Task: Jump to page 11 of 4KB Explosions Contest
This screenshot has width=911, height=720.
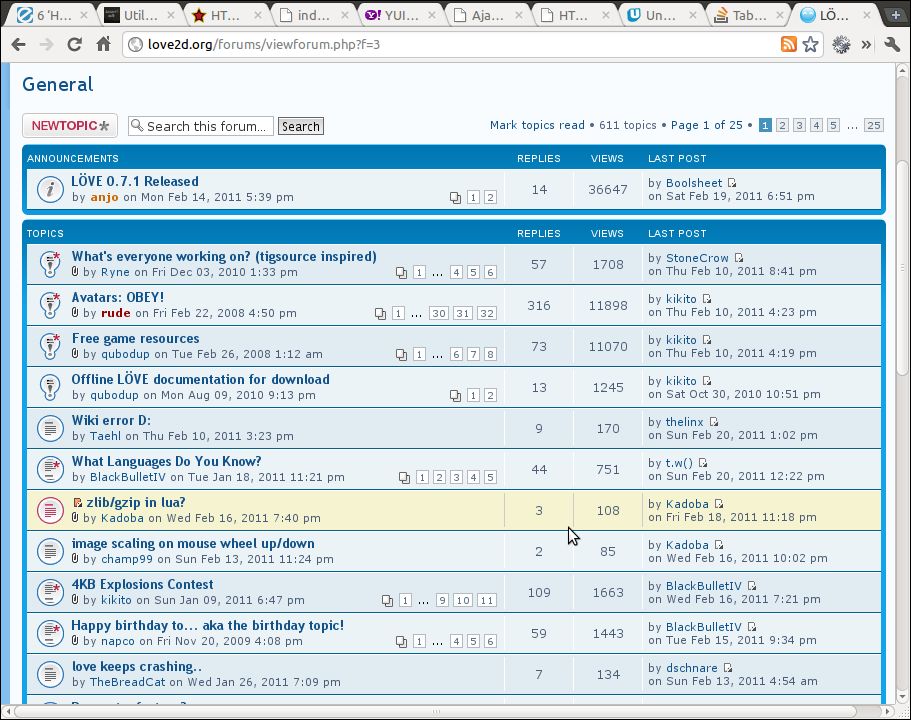Action: coord(486,600)
